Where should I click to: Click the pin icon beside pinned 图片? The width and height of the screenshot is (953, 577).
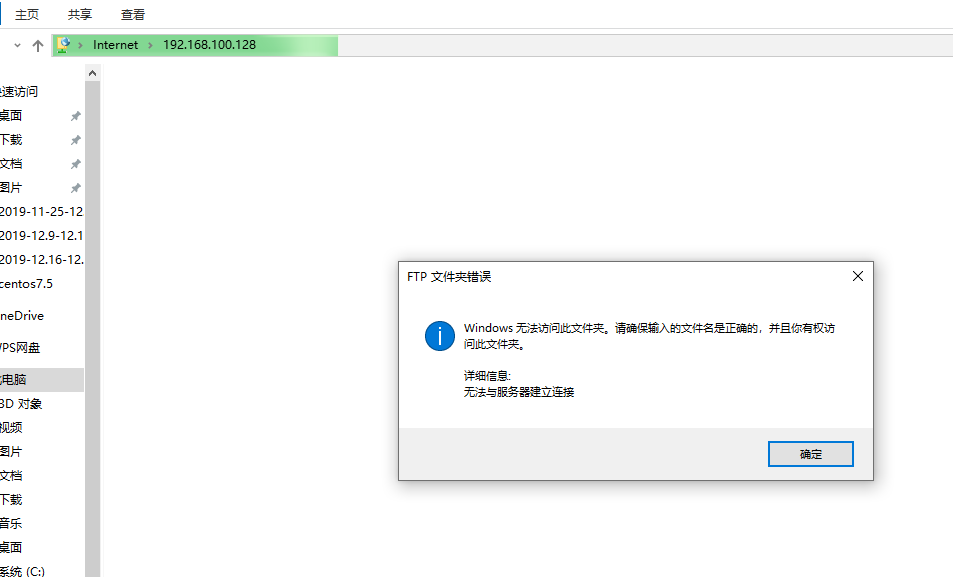[75, 188]
